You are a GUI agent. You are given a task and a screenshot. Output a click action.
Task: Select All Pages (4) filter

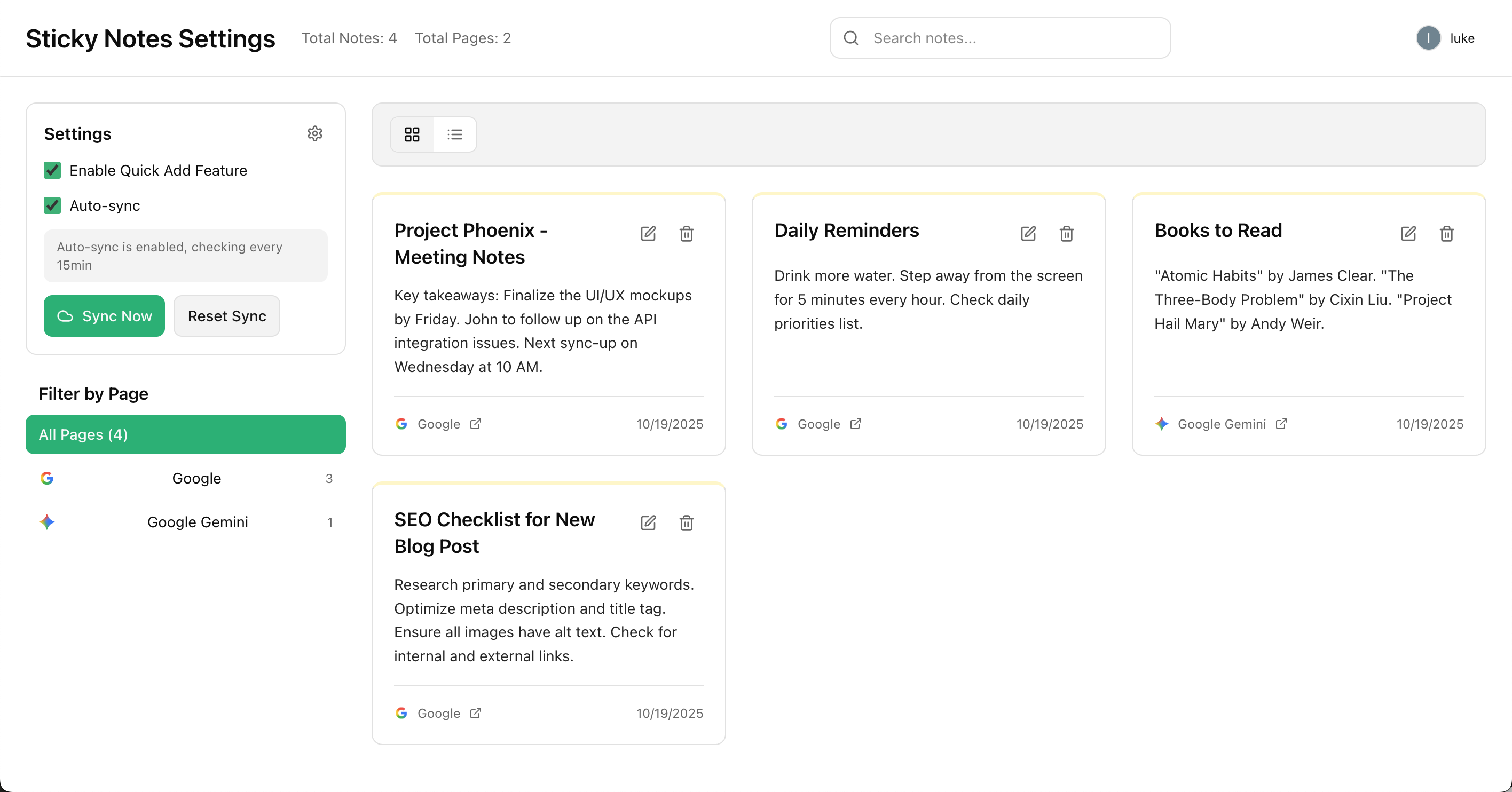click(x=185, y=434)
